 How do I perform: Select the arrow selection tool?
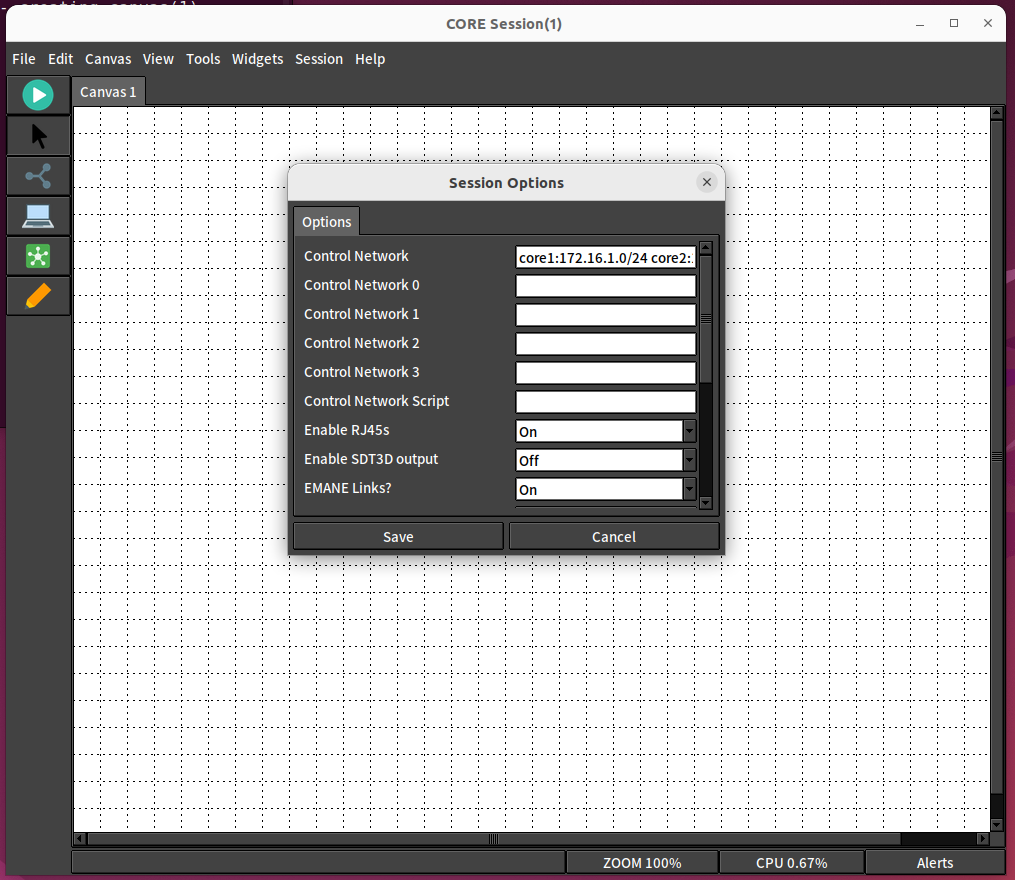[38, 135]
